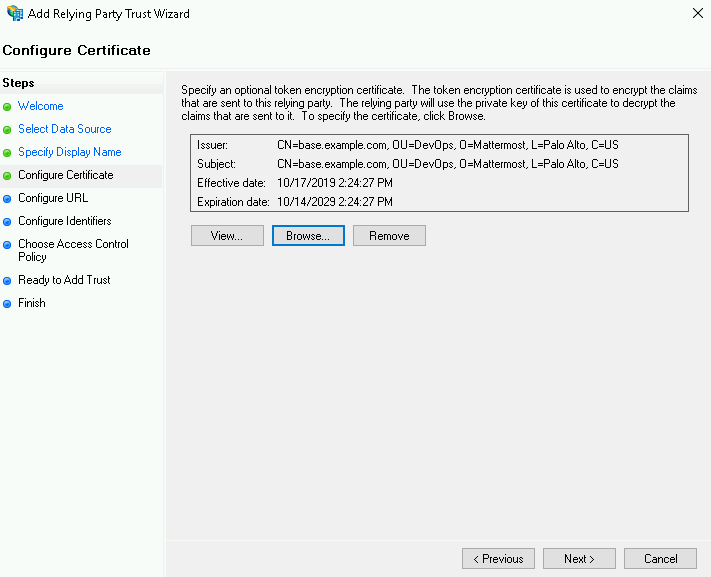Go back with the Previous button
This screenshot has width=711, height=577.
(498, 559)
